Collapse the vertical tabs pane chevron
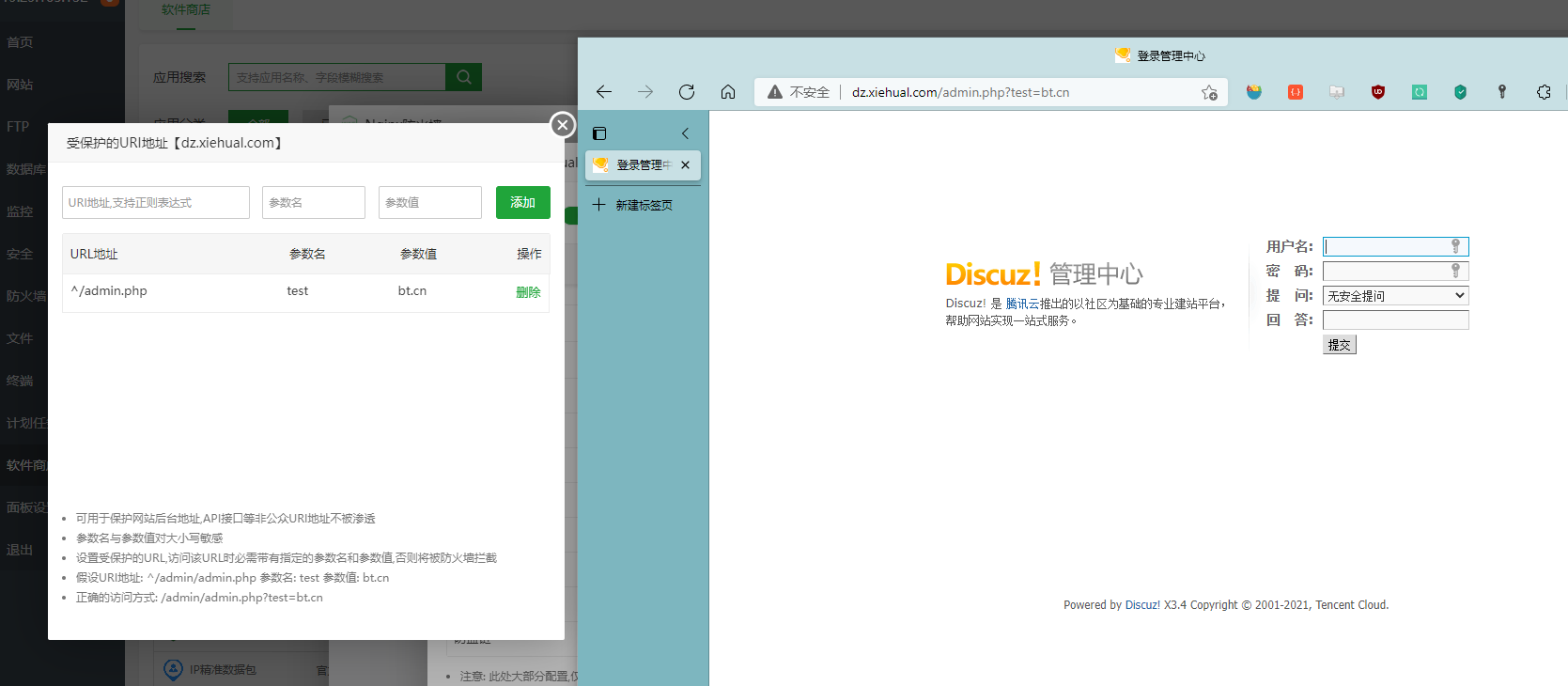This screenshot has height=686, width=1568. (x=686, y=133)
